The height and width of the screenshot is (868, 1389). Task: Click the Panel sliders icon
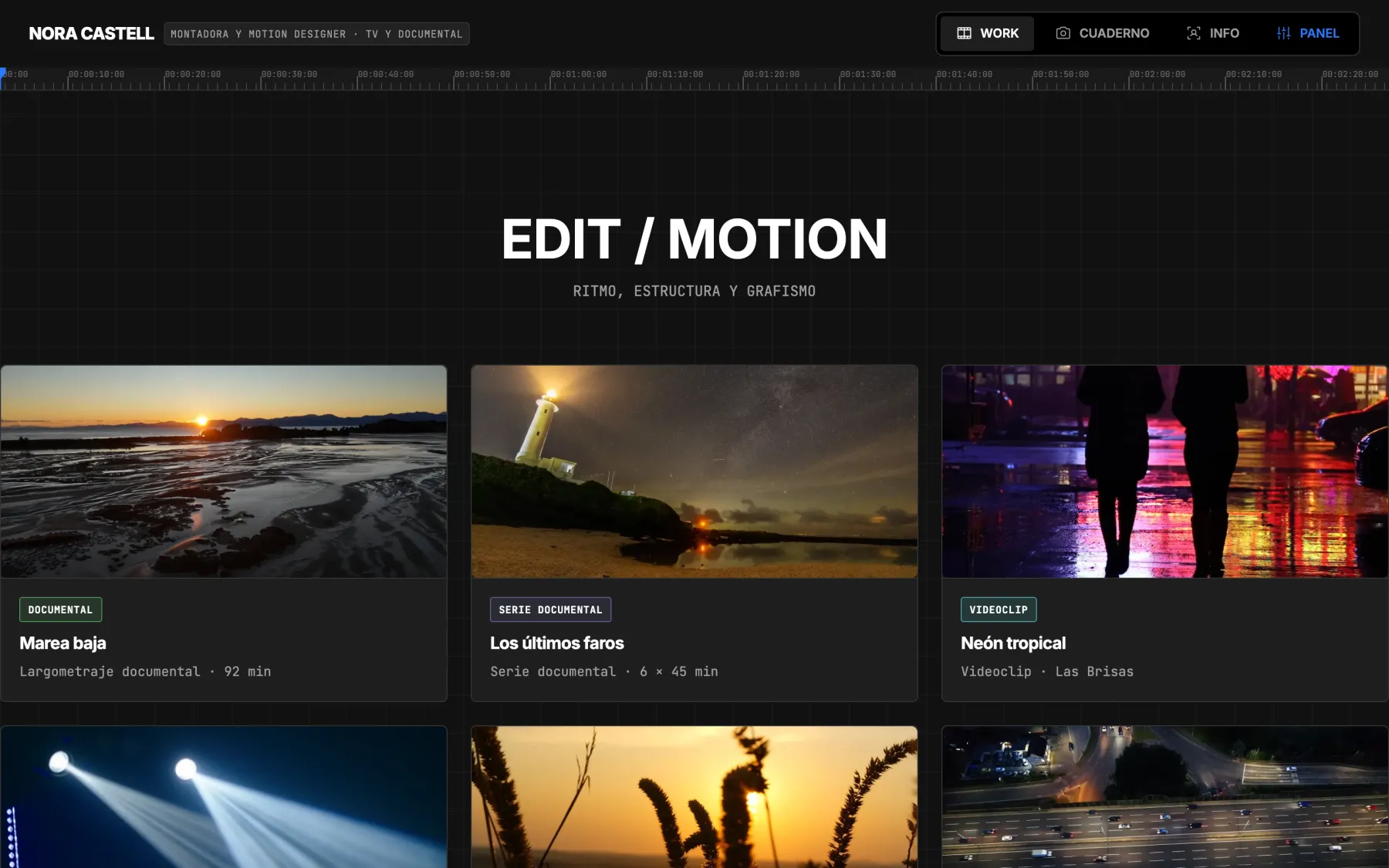1283,33
